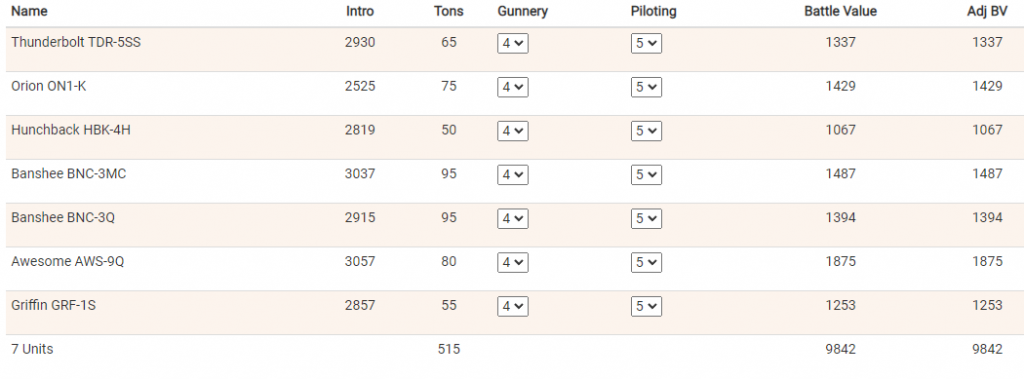Open the Awesome AWS-9Q unit entry
This screenshot has width=1024, height=379.
tap(67, 261)
